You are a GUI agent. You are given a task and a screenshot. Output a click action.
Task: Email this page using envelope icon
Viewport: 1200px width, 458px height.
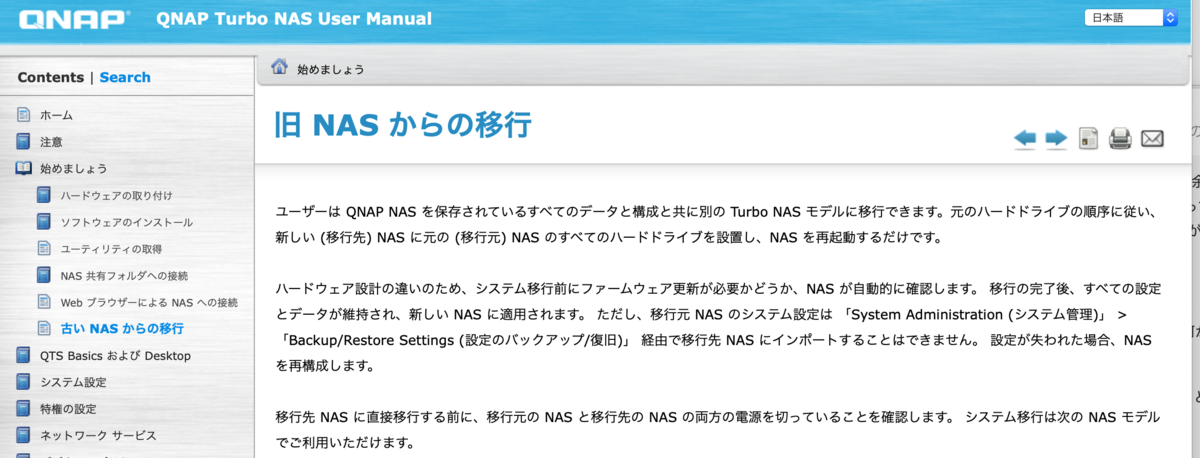[1152, 138]
